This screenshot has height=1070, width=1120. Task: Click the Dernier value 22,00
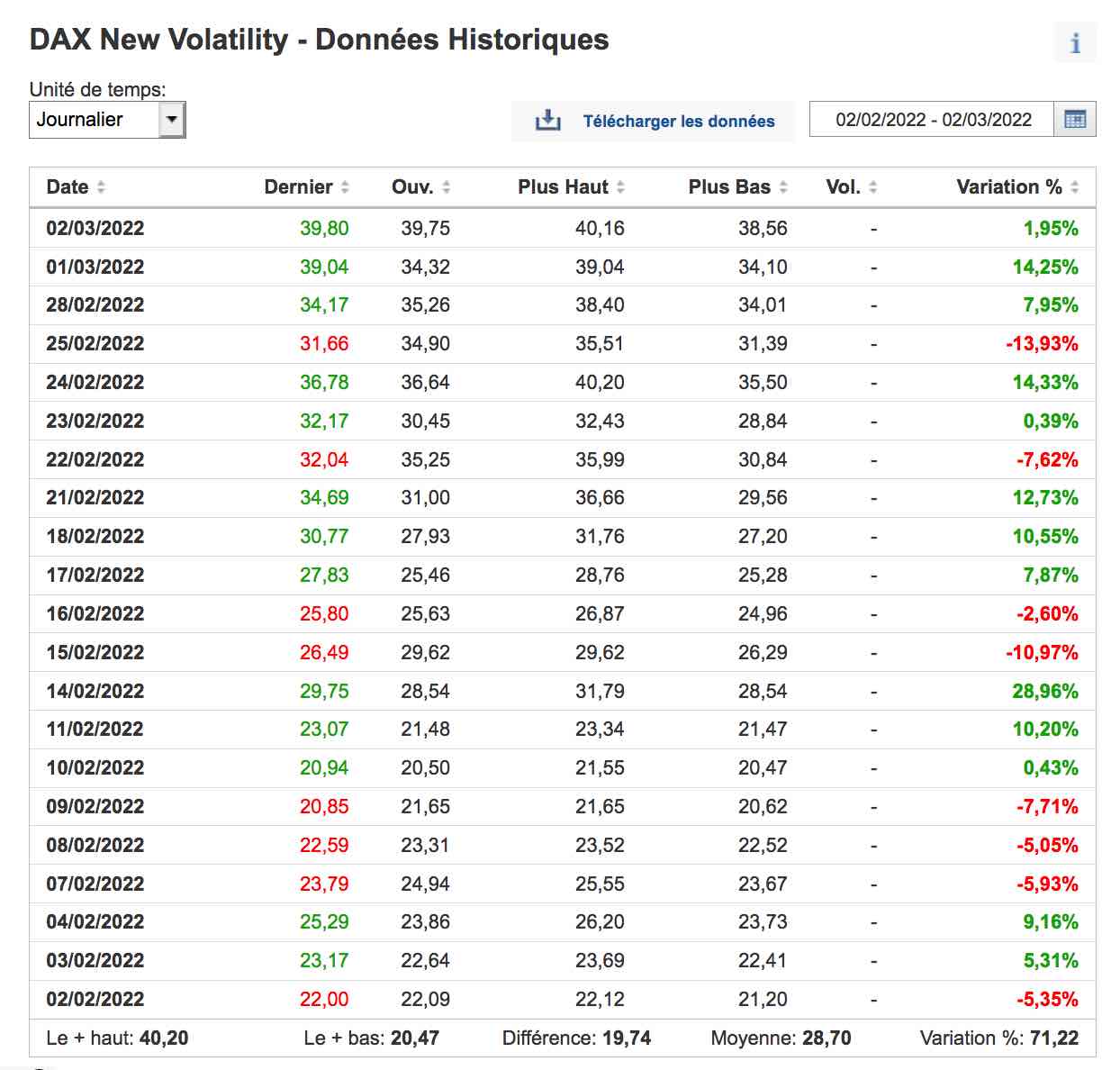[324, 1000]
